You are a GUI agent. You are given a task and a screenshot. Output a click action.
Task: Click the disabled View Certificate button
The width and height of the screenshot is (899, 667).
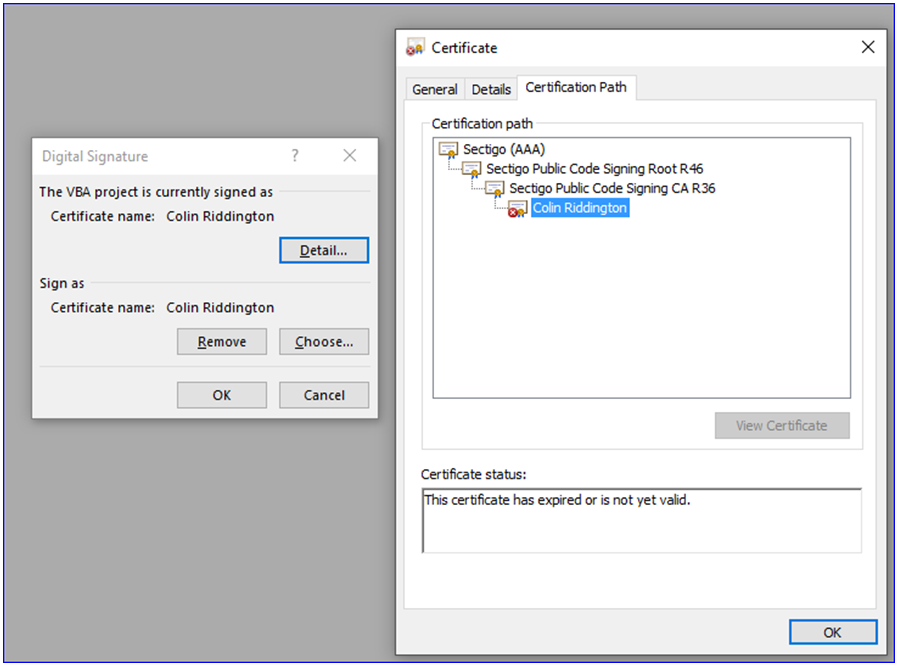(x=782, y=426)
